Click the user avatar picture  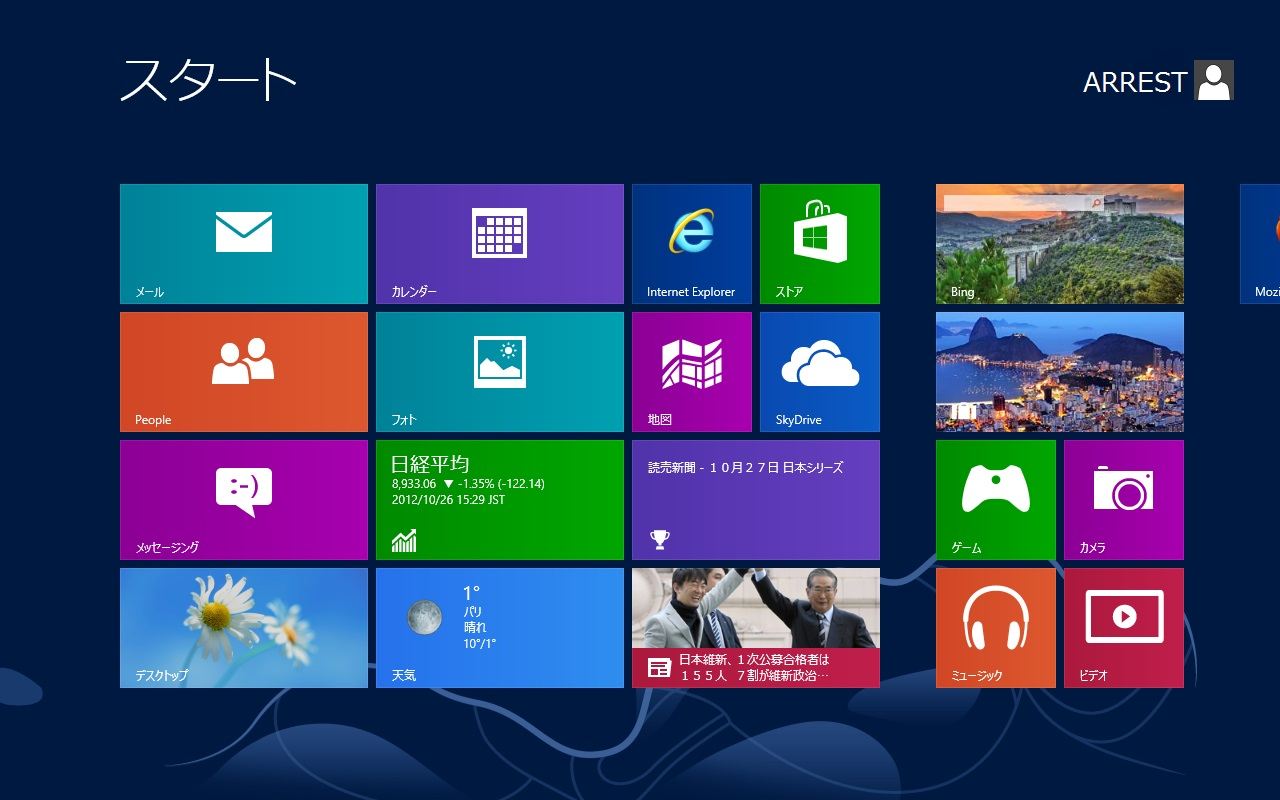(x=1214, y=80)
